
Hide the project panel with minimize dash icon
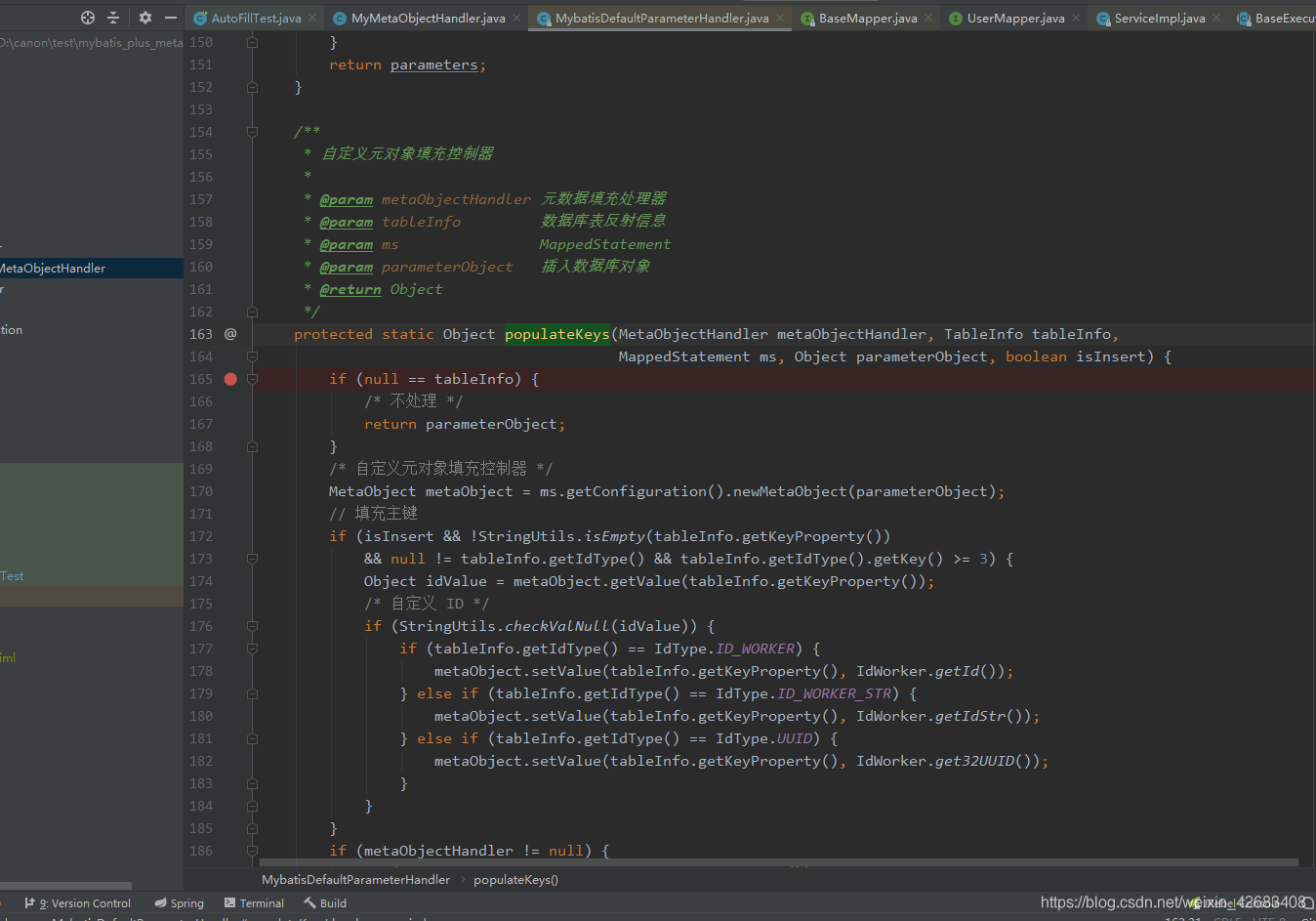pyautogui.click(x=171, y=18)
